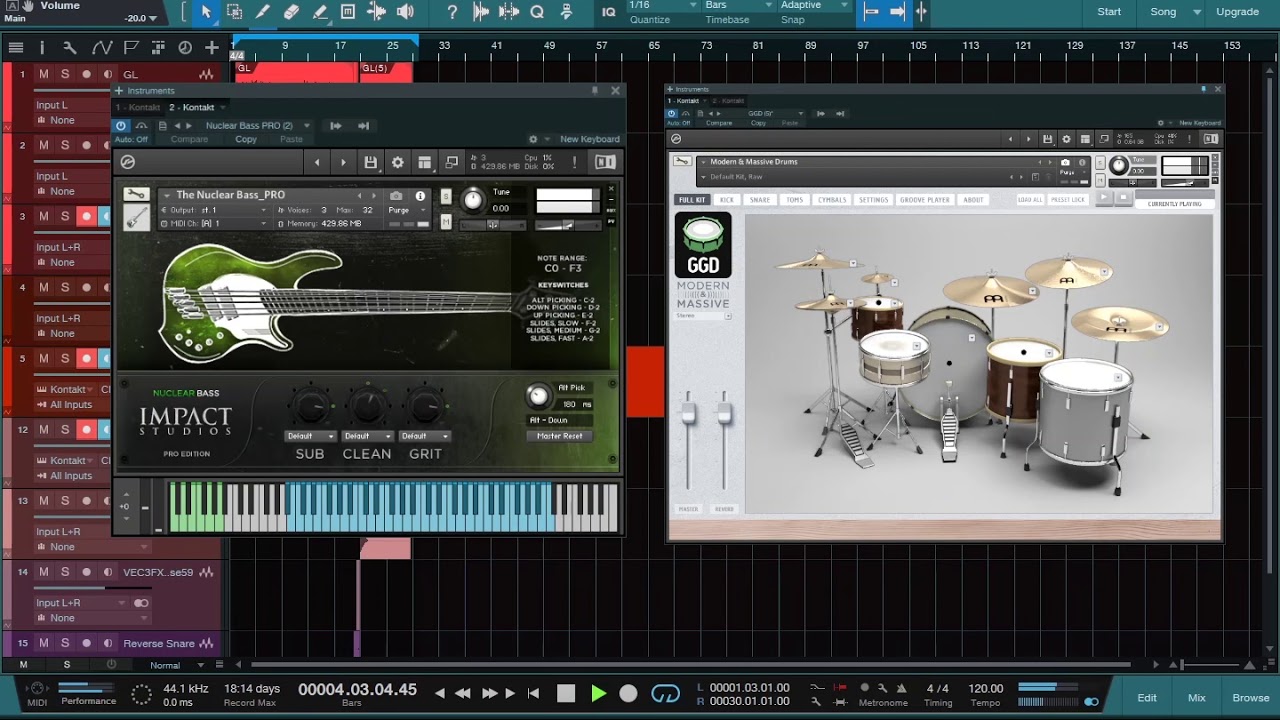Viewport: 1280px width, 720px height.
Task: Expand the SUB Default dropdown
Action: (310, 436)
